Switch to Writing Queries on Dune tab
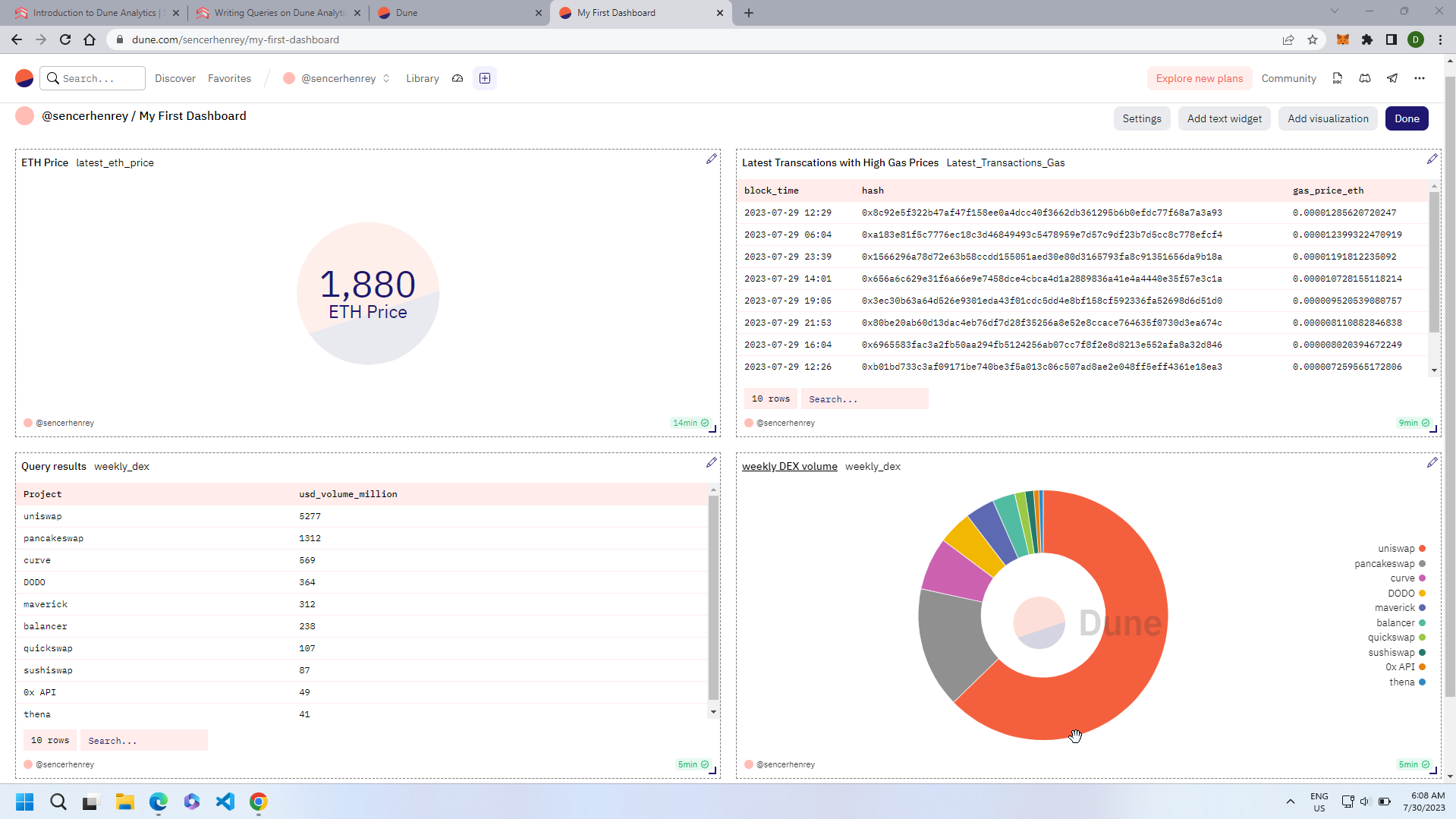1456x819 pixels. pos(278,13)
